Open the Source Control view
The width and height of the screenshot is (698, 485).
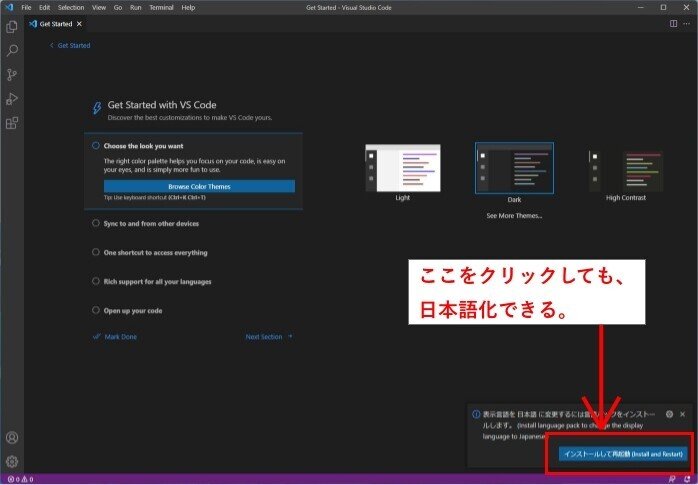tap(12, 74)
